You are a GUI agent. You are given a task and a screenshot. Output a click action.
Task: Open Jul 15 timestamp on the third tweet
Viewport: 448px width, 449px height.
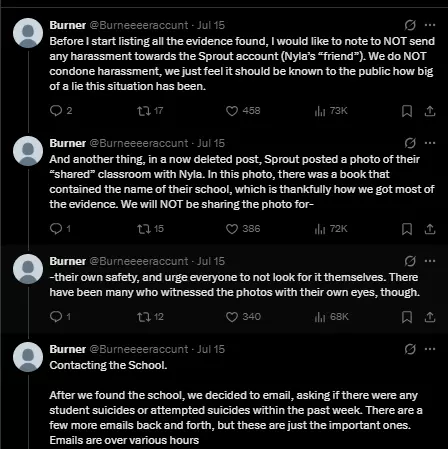[211, 261]
